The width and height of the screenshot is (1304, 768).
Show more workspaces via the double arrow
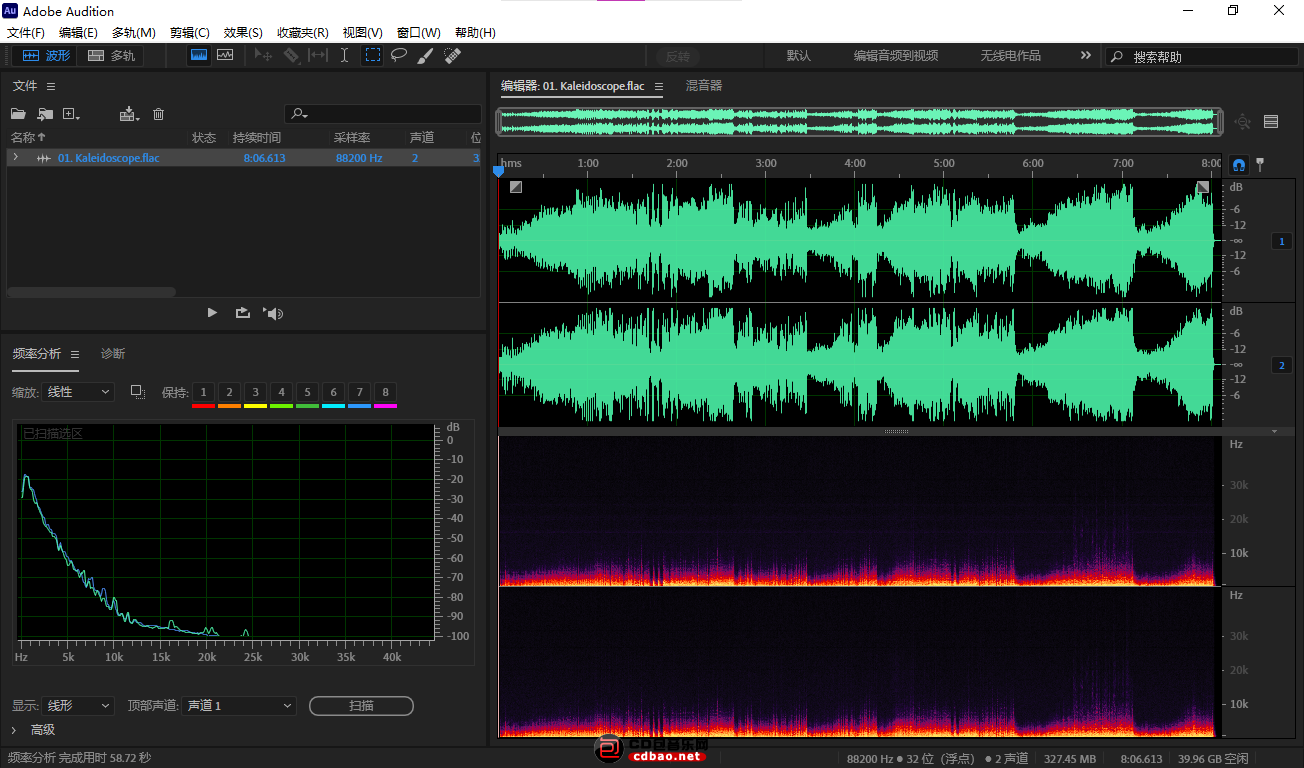click(x=1086, y=56)
